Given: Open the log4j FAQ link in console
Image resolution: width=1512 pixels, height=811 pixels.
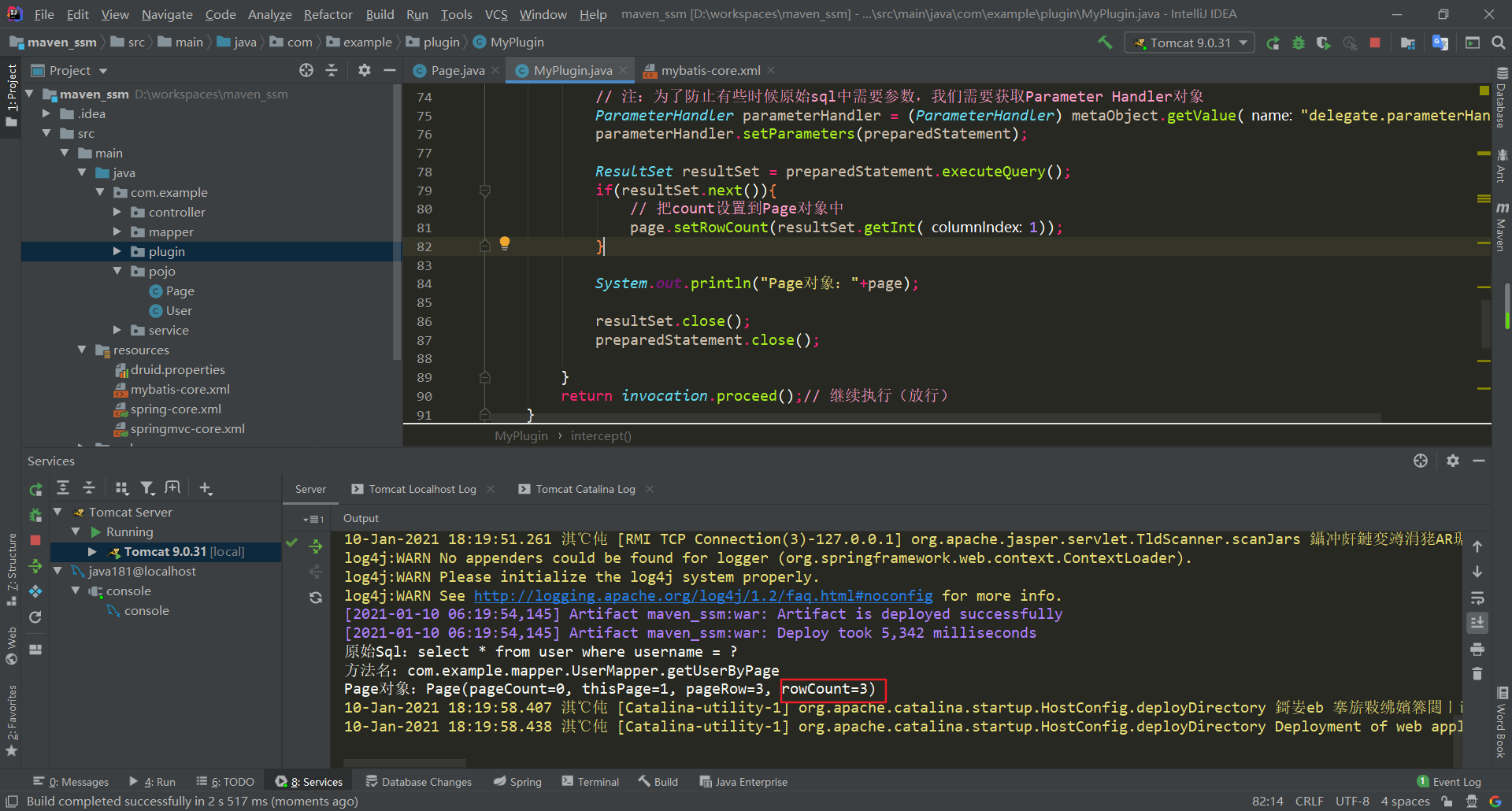Looking at the screenshot, I should pyautogui.click(x=702, y=596).
